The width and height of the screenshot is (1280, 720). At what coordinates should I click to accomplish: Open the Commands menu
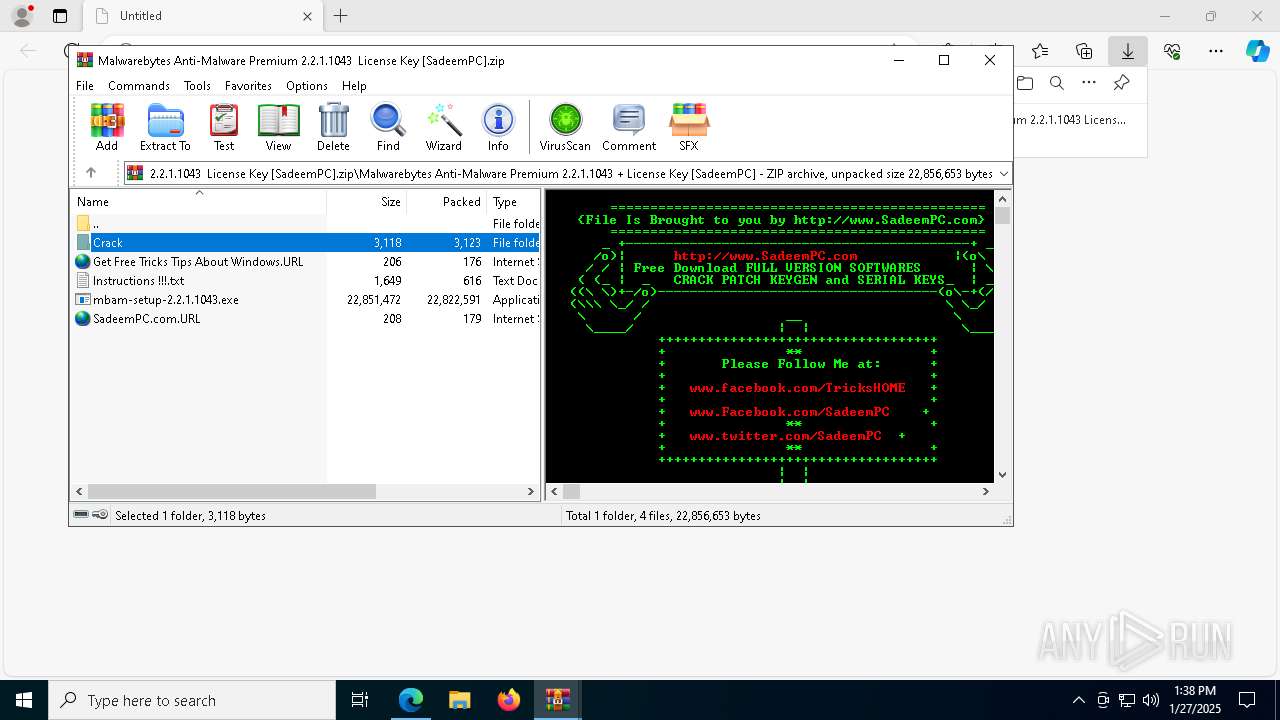point(139,86)
